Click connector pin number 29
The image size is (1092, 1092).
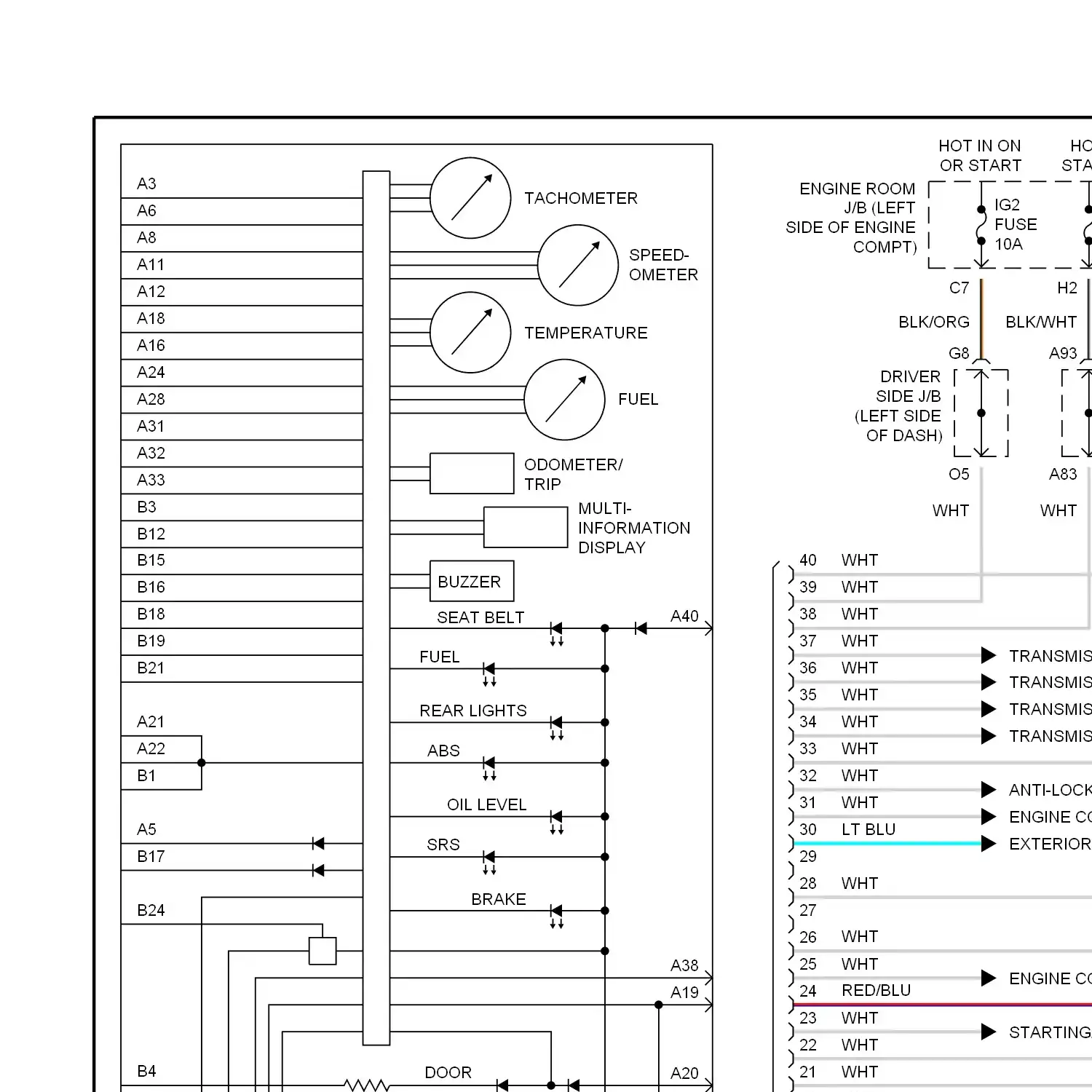point(808,856)
